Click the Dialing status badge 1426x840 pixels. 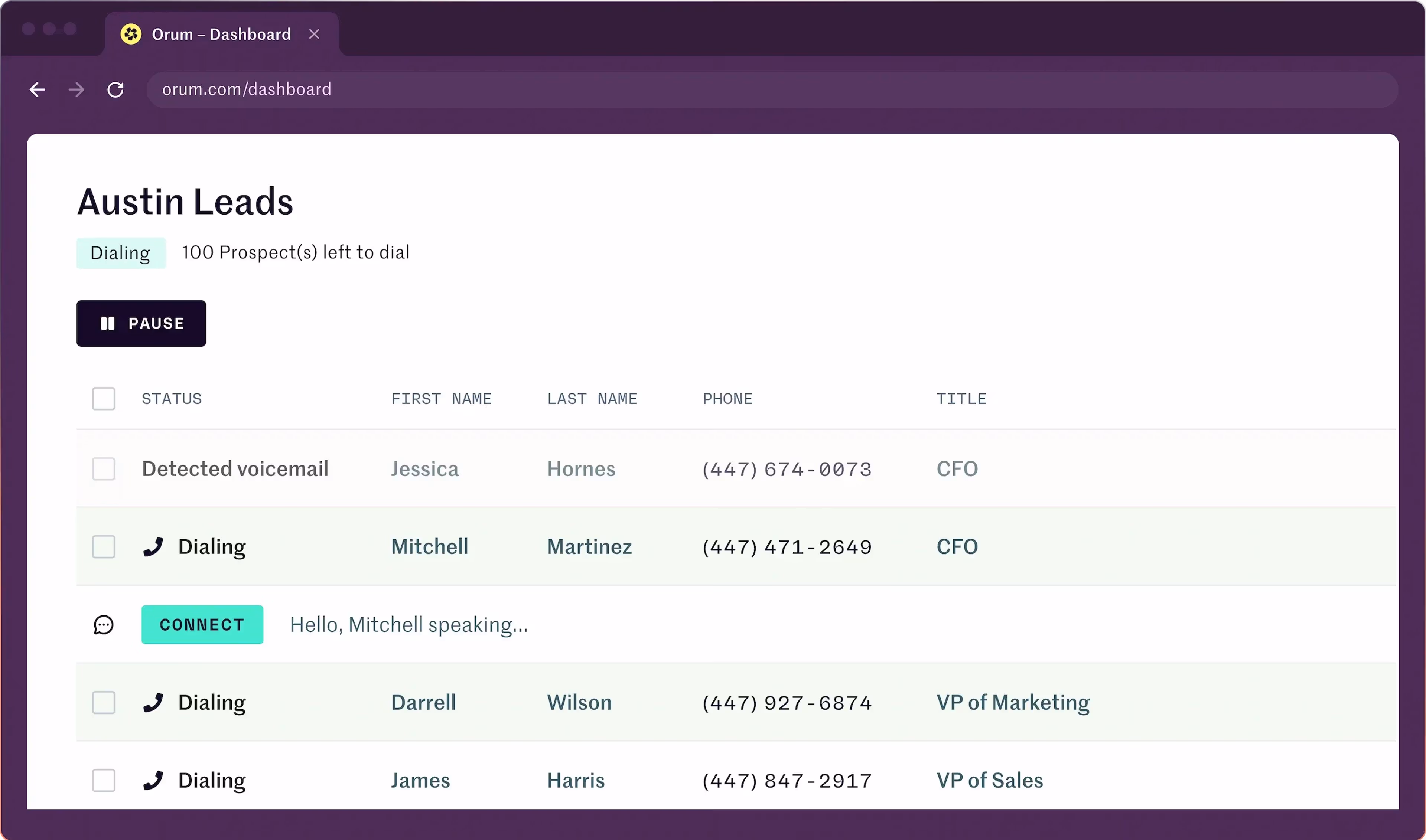(121, 252)
